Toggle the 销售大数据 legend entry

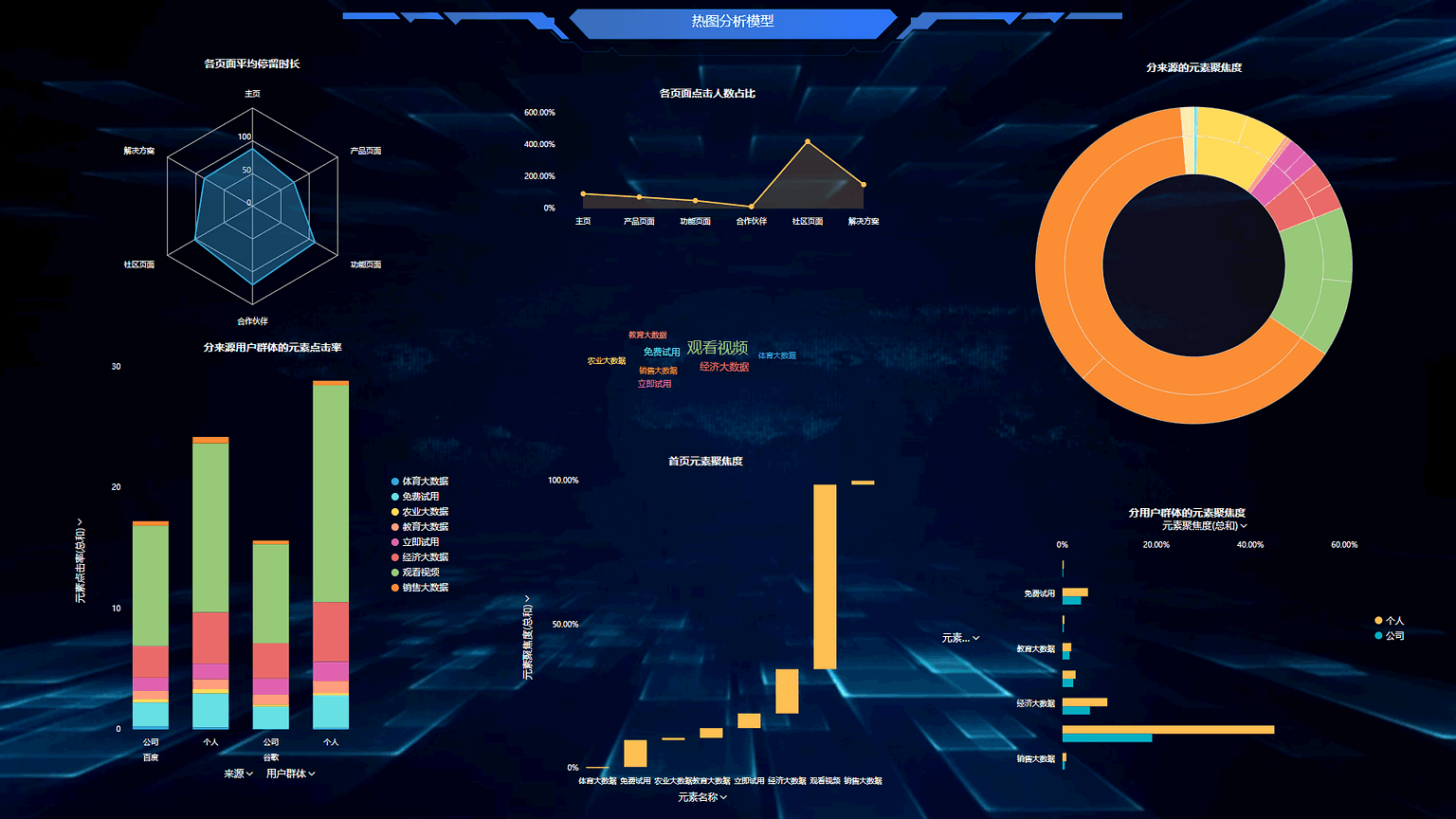(420, 588)
